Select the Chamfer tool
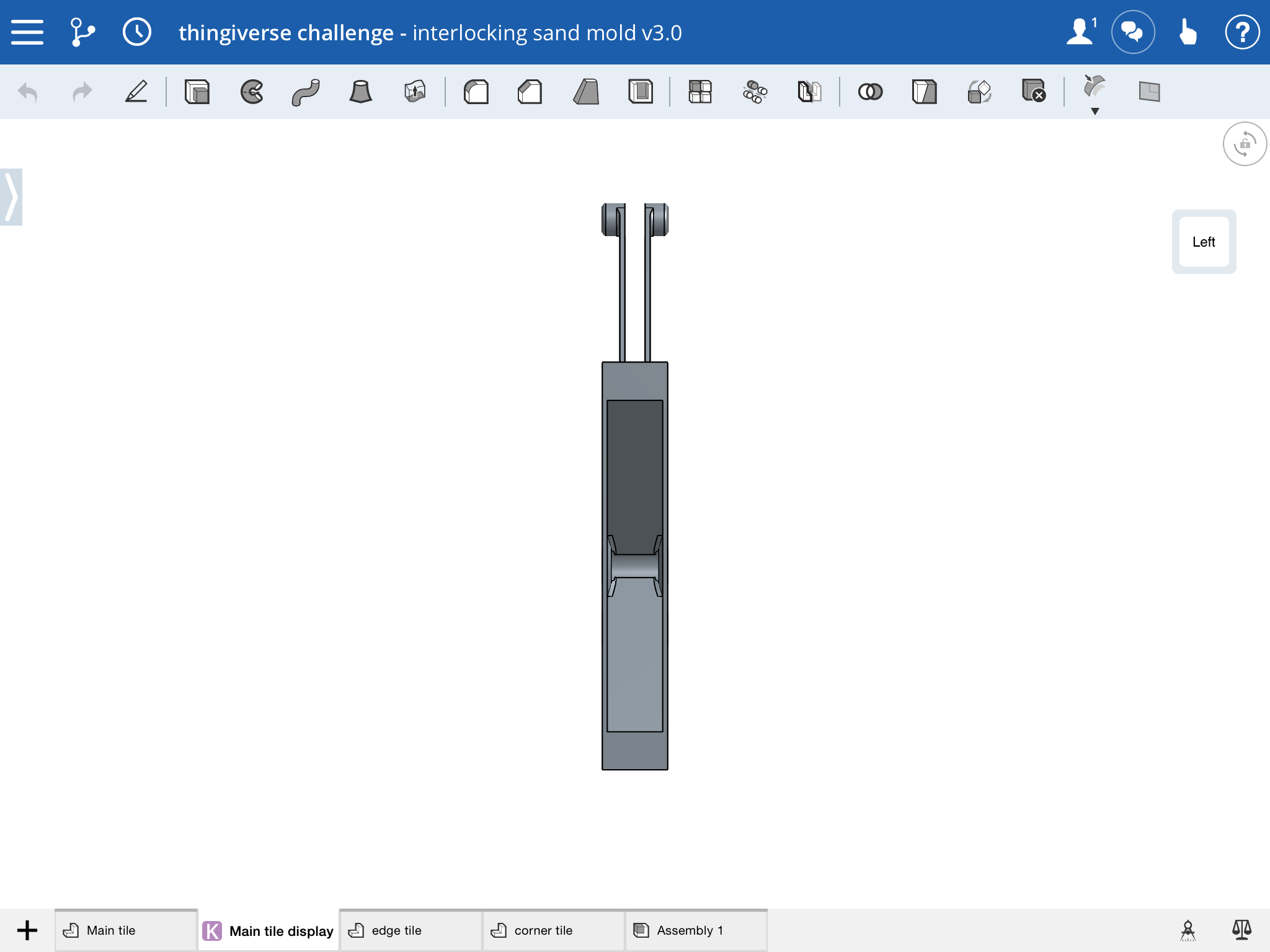The image size is (1270, 952). 530,92
